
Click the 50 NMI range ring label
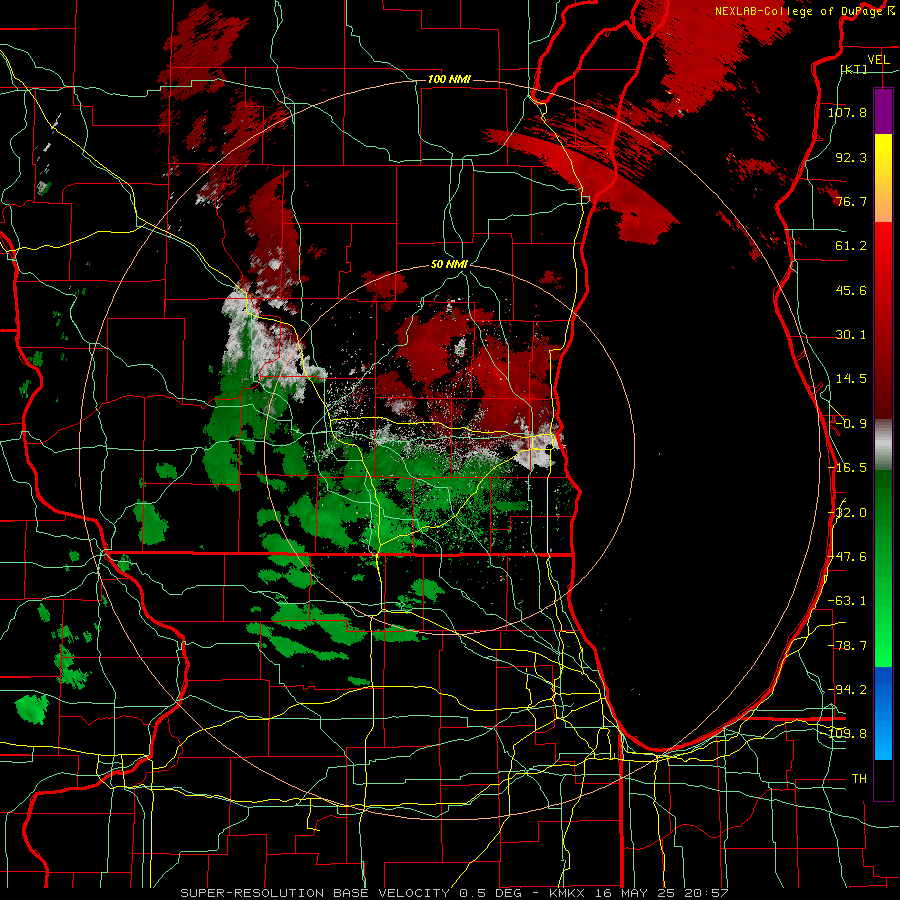tap(449, 265)
